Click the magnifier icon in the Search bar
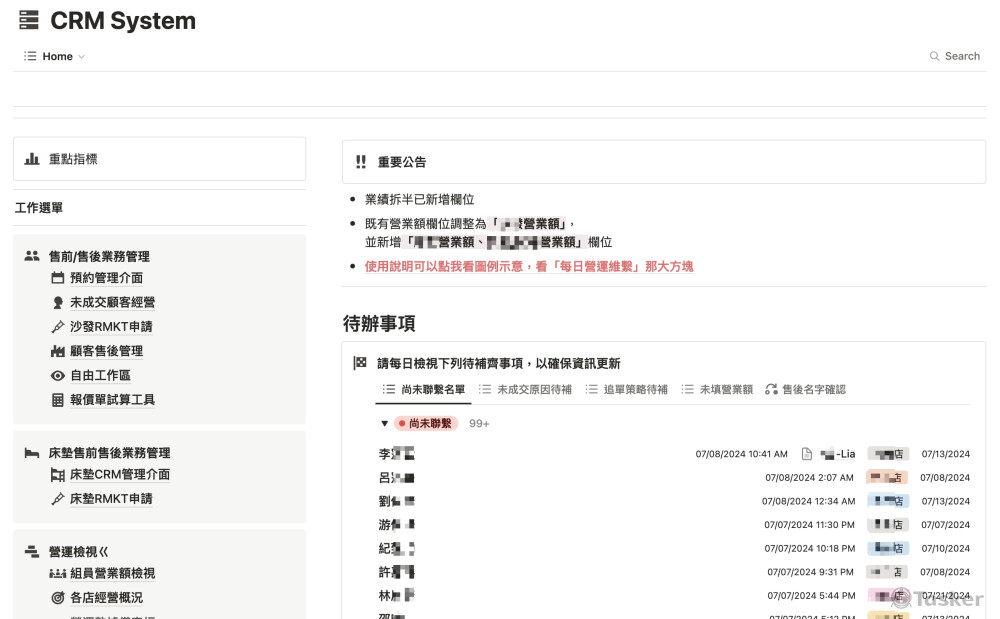Viewport: 1000px width, 619px height. [933, 57]
